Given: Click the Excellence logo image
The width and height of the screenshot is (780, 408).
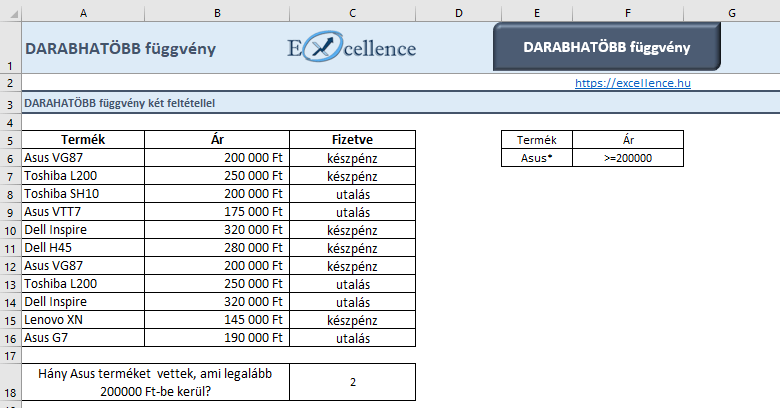Looking at the screenshot, I should point(352,47).
